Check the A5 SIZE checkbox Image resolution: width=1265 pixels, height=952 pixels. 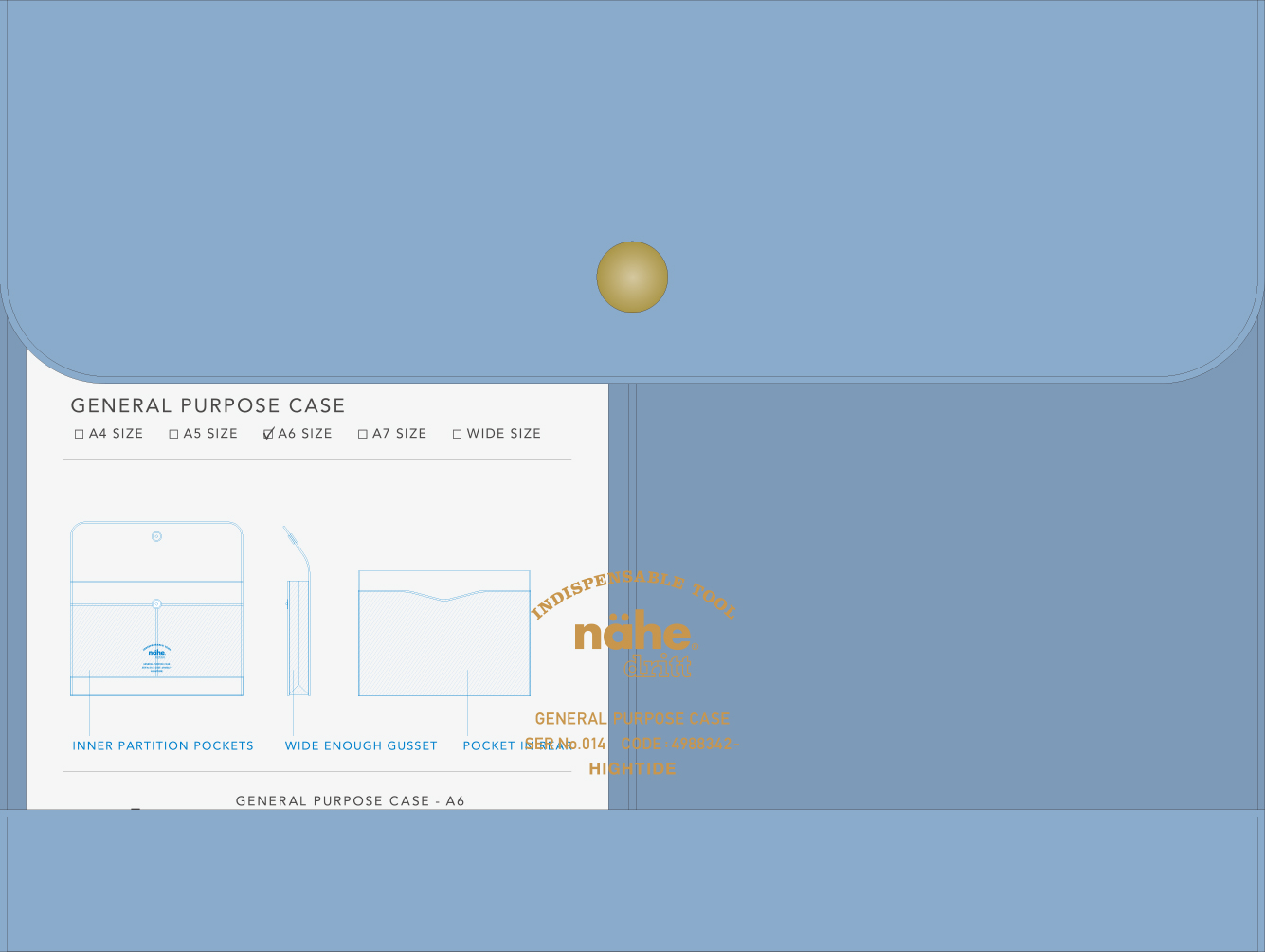click(x=174, y=434)
